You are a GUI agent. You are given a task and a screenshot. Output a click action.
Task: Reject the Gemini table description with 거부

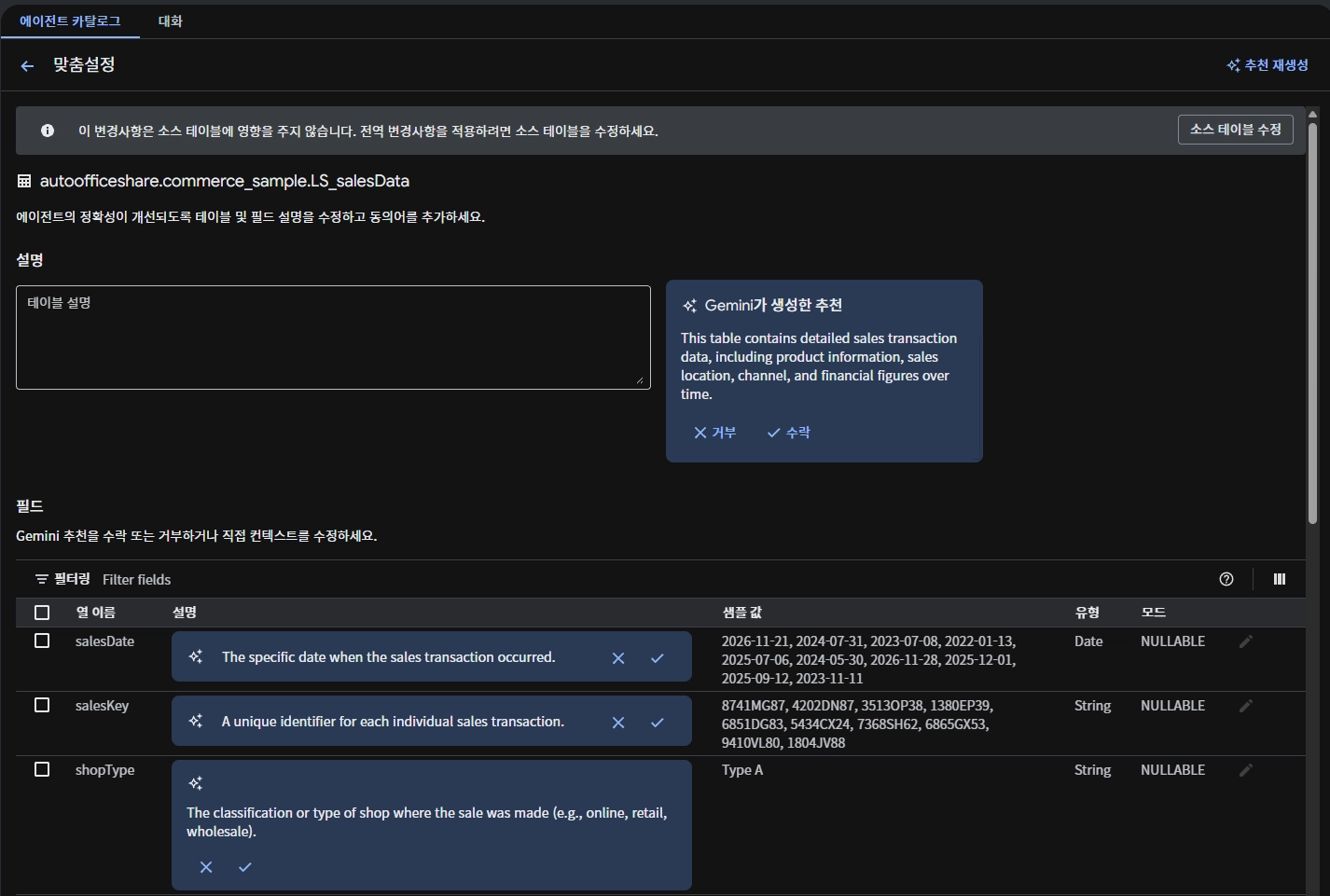(x=714, y=433)
